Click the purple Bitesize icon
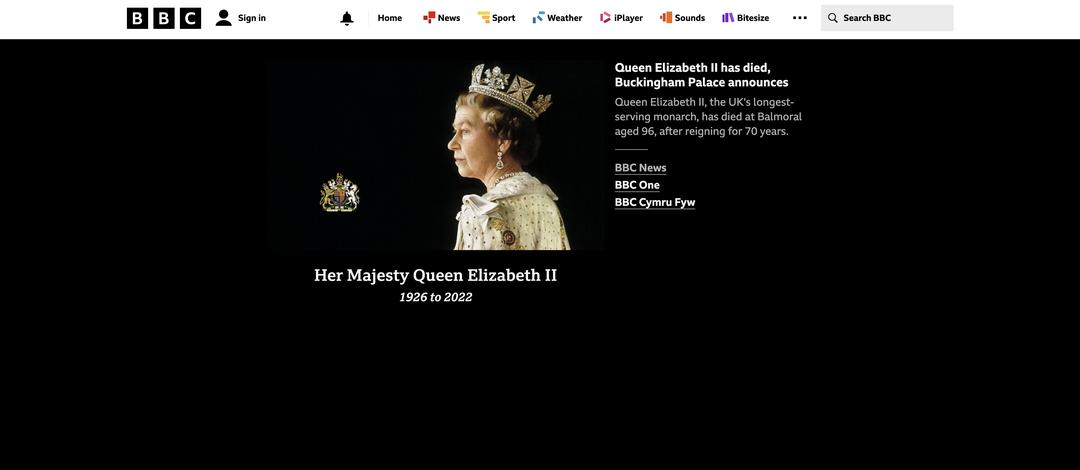 point(728,17)
